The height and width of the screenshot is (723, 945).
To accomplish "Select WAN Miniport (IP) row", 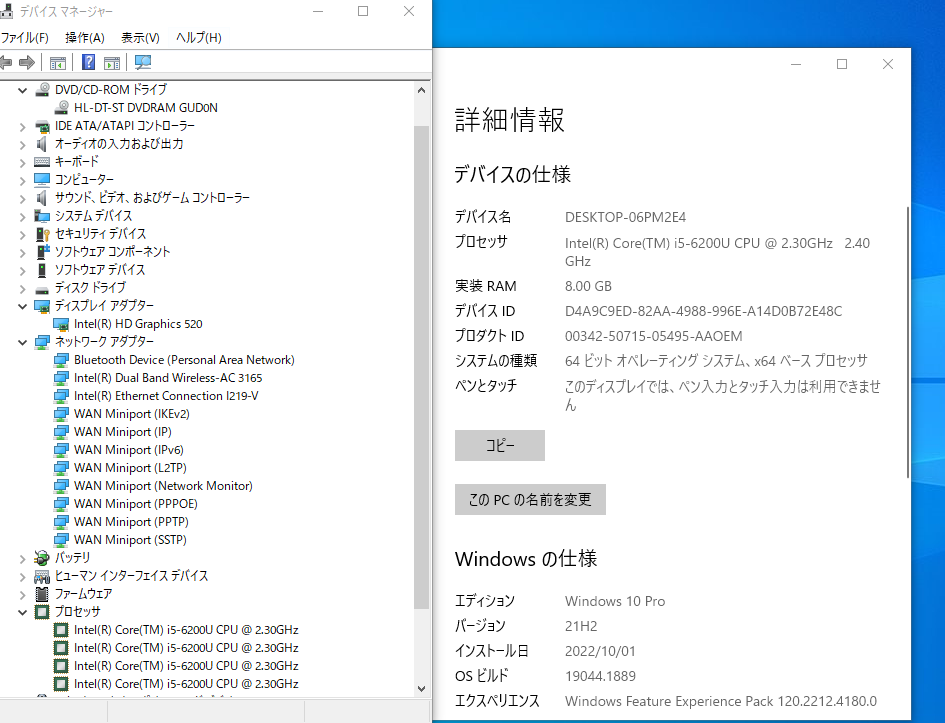I will click(x=123, y=432).
